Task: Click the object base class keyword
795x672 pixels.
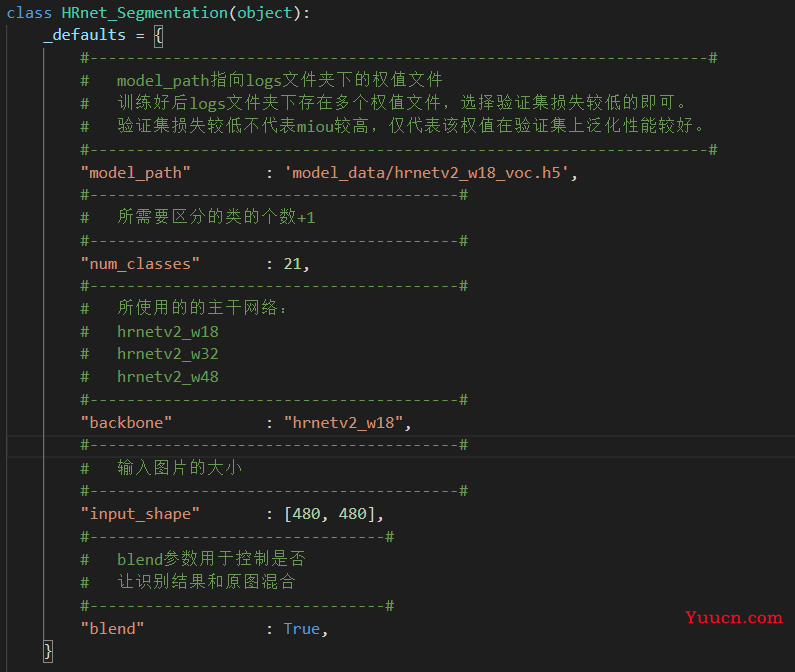Action: pyautogui.click(x=265, y=13)
